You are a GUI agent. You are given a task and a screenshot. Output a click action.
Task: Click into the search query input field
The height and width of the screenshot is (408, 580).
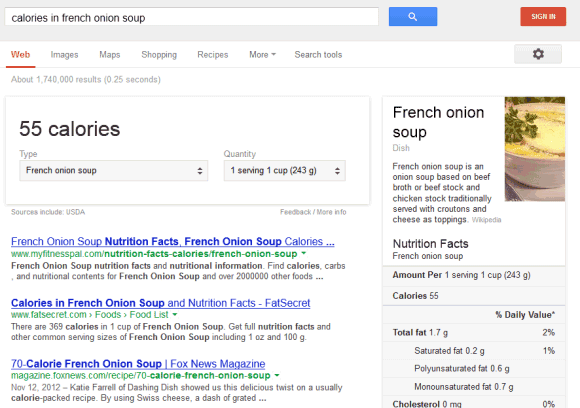click(x=192, y=17)
